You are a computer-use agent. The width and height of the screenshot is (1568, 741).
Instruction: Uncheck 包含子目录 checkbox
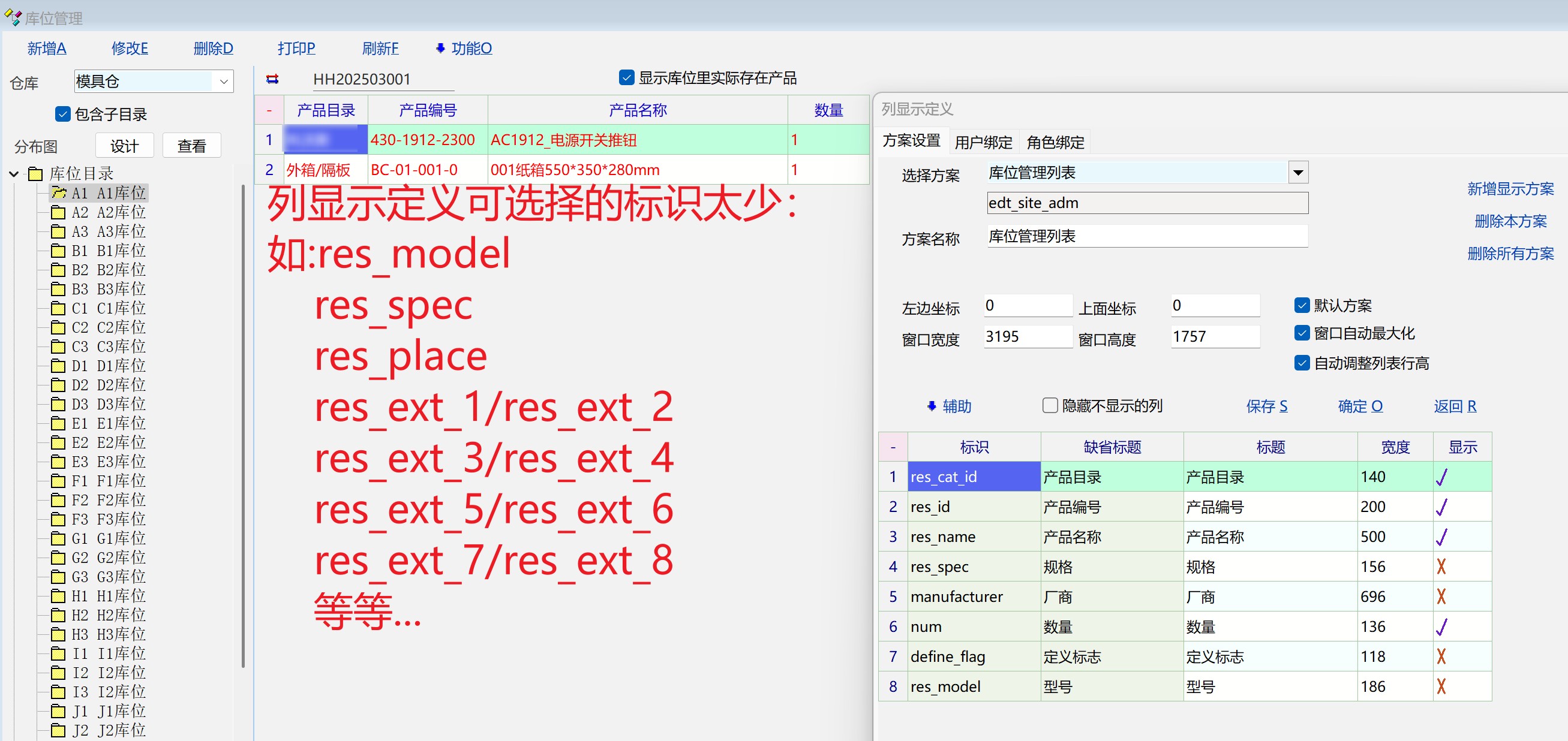(x=63, y=114)
